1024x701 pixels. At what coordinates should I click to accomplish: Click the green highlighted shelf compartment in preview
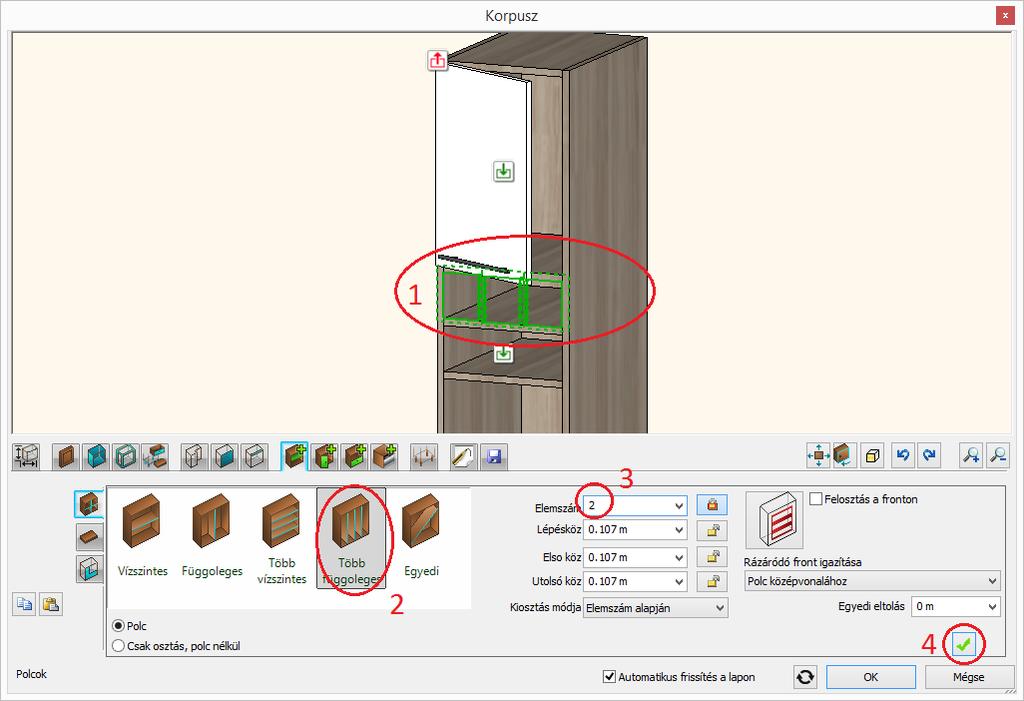502,297
